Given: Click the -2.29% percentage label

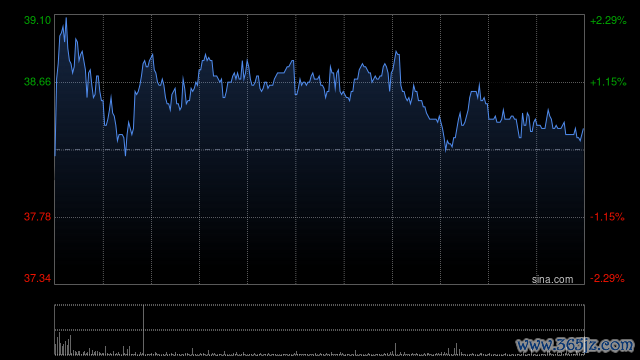Looking at the screenshot, I should (x=607, y=278).
